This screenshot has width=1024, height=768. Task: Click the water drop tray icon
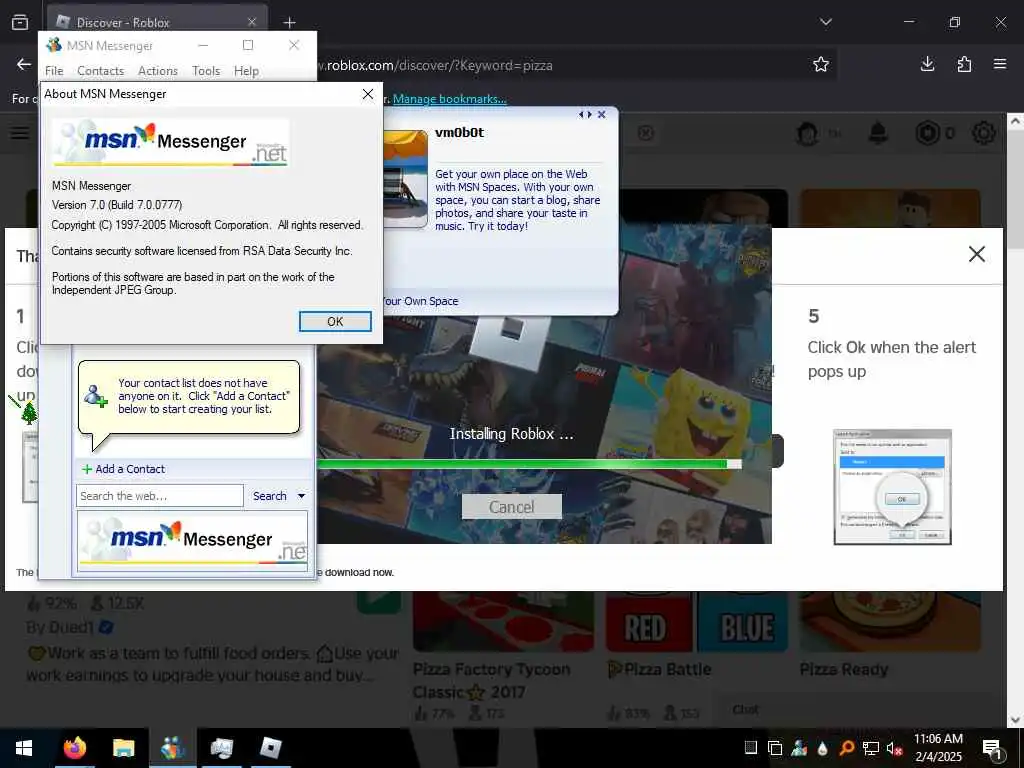[823, 748]
